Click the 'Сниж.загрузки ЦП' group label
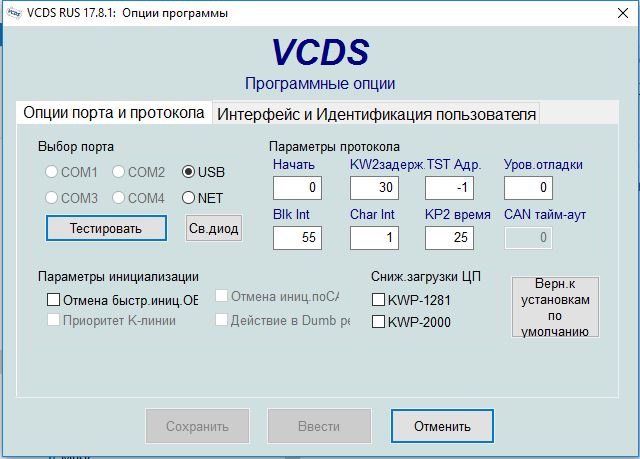640x459 pixels. pos(426,277)
